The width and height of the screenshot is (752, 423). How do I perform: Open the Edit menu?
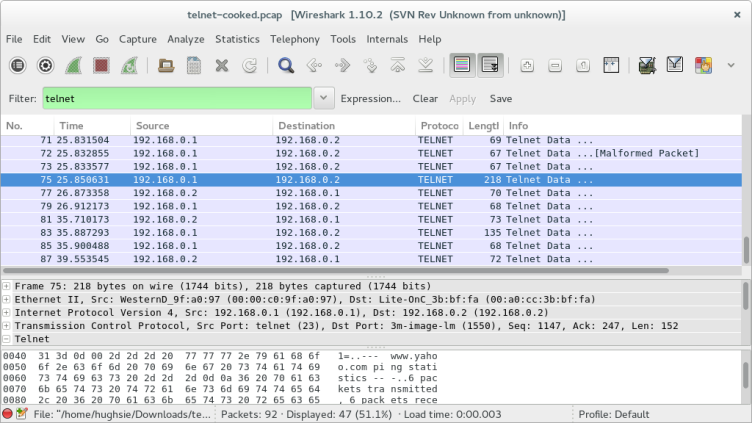(x=42, y=39)
